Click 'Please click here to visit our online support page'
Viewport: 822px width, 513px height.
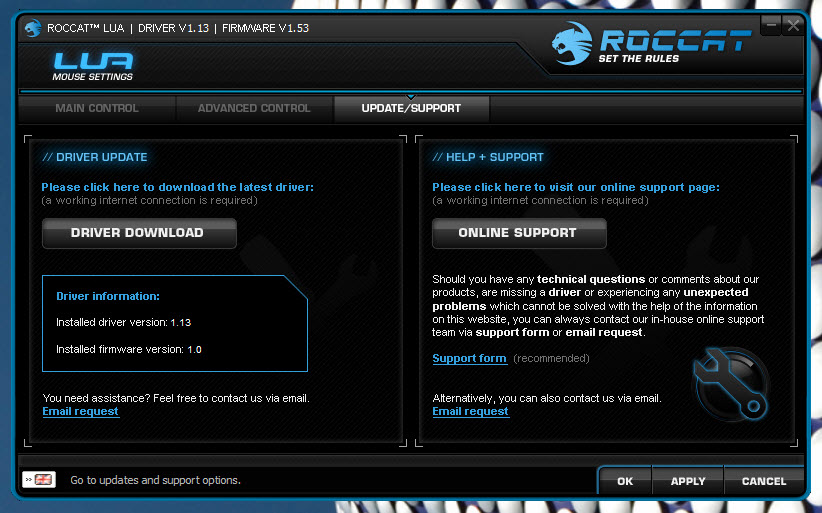576,187
